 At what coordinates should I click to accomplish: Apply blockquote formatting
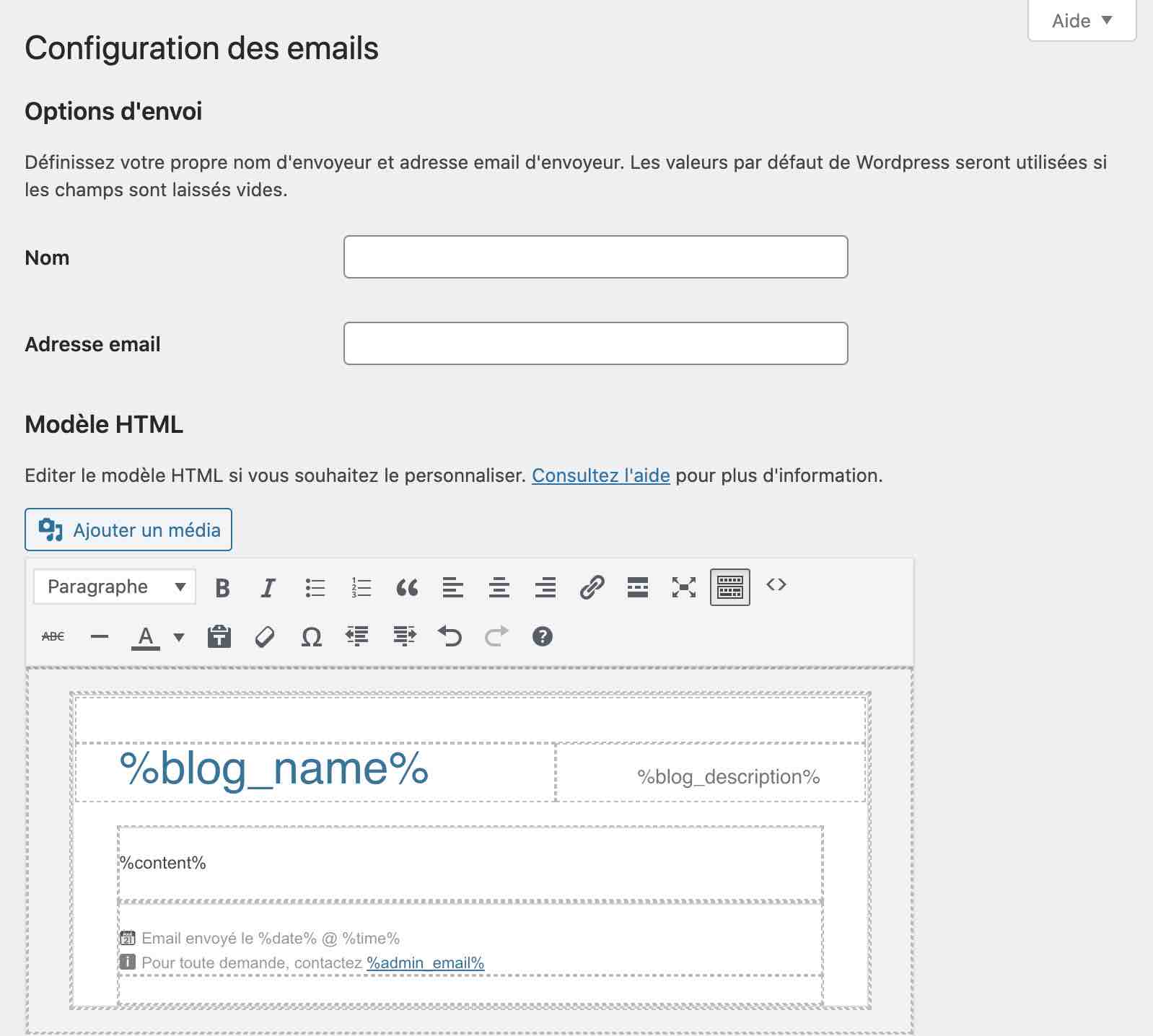pos(407,588)
